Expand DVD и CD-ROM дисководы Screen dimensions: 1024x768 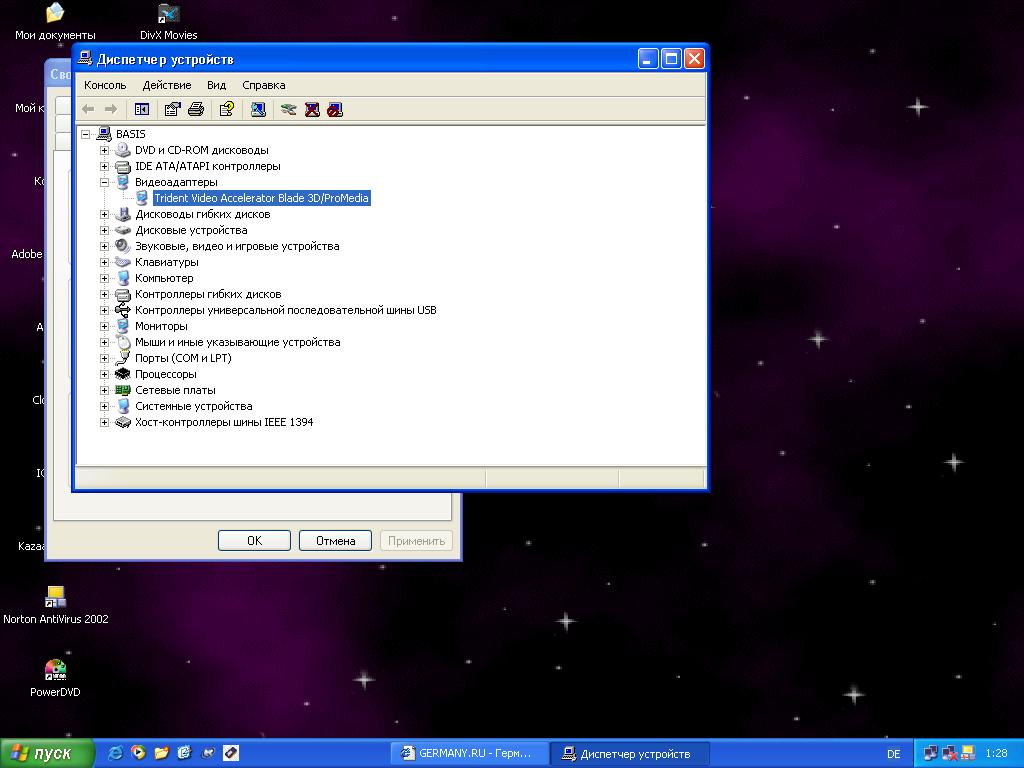(104, 150)
